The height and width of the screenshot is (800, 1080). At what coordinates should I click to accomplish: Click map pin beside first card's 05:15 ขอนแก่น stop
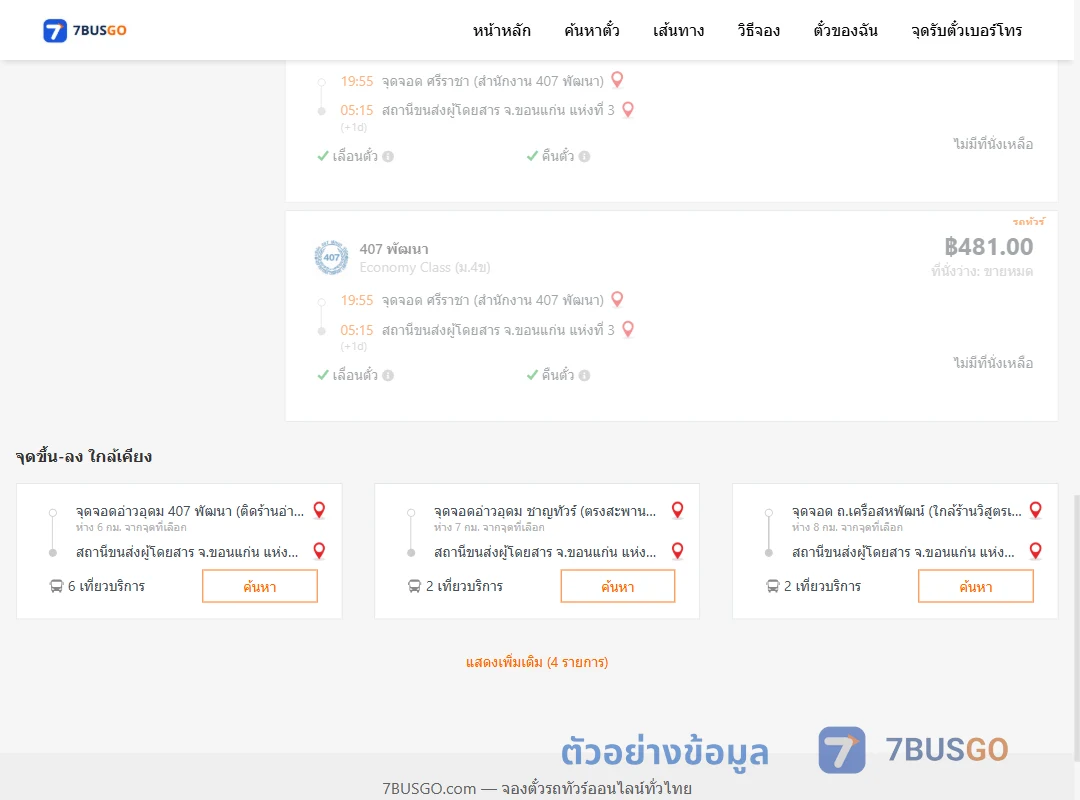coord(627,110)
